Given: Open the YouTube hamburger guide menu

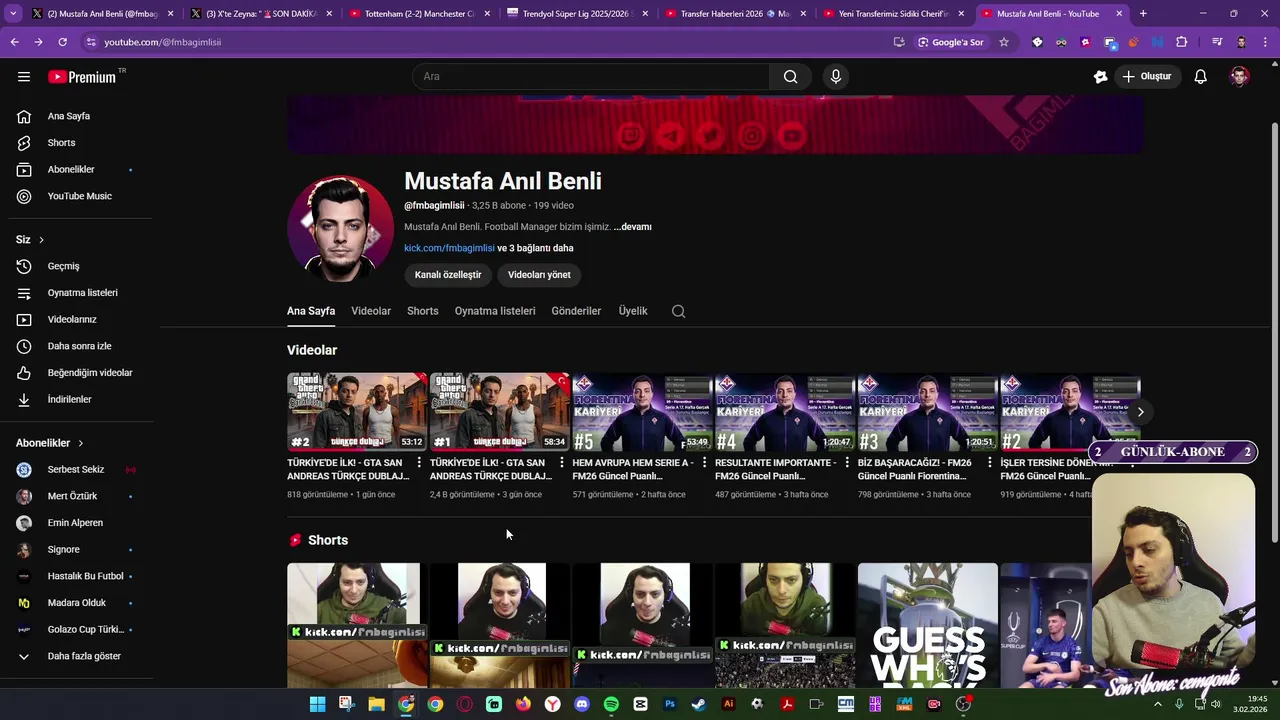Looking at the screenshot, I should (x=24, y=77).
